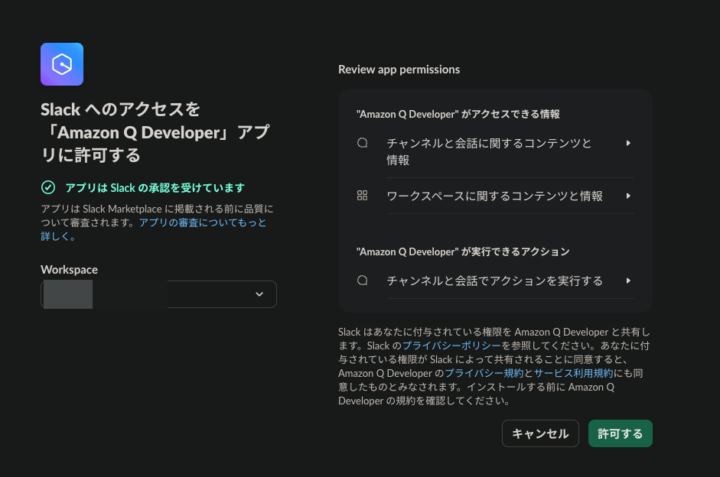This screenshot has height=477, width=720.
Task: Expand チャンネルと会話に関するコンテンツと情報 arrow
Action: 628,143
